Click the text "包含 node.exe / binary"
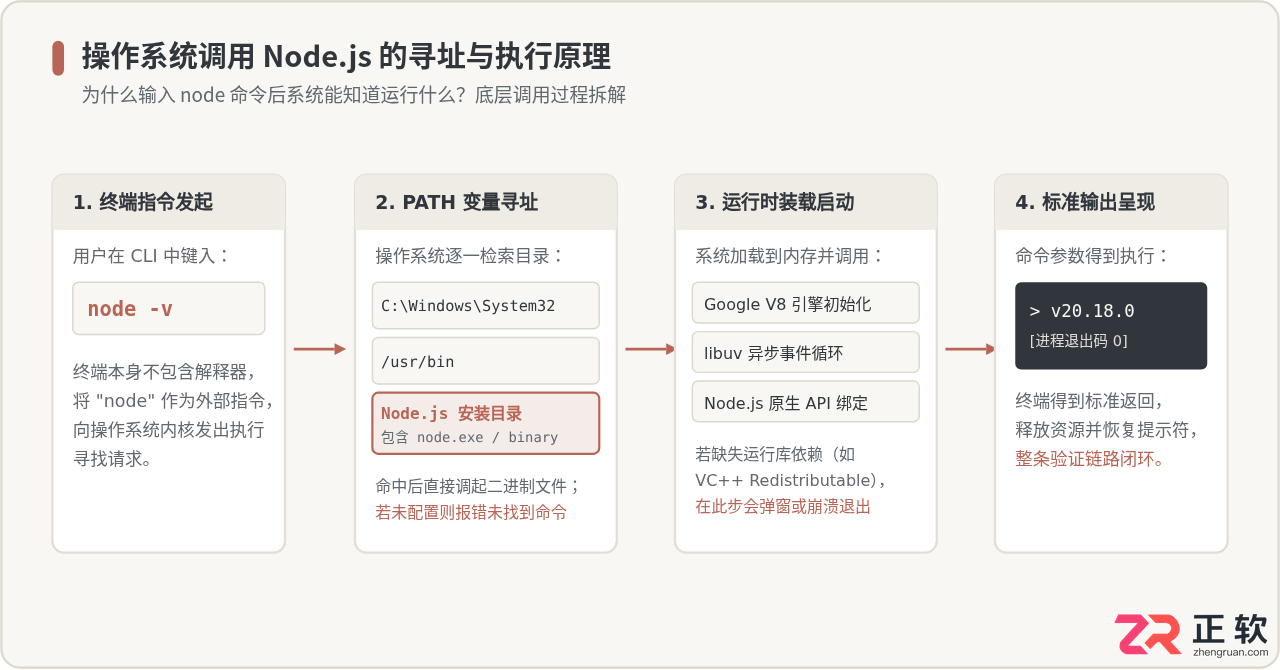This screenshot has height=670, width=1280. 469,437
